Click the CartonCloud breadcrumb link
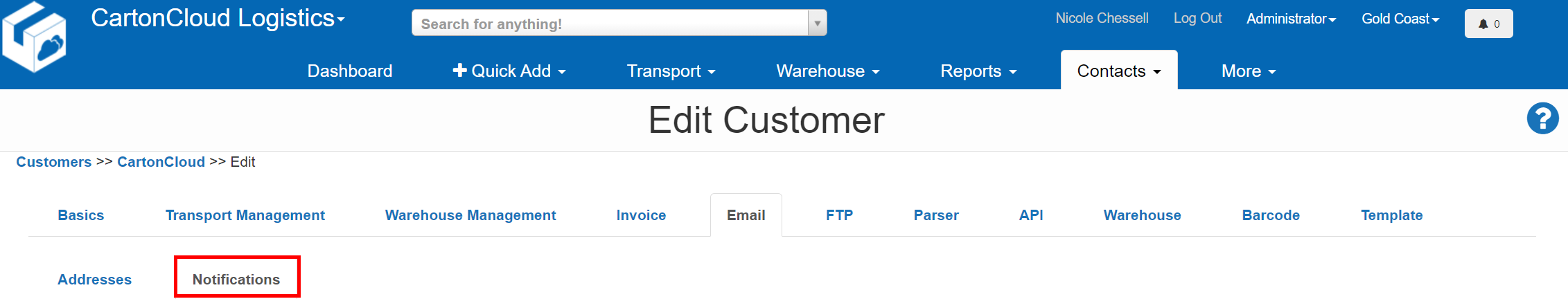 click(161, 162)
